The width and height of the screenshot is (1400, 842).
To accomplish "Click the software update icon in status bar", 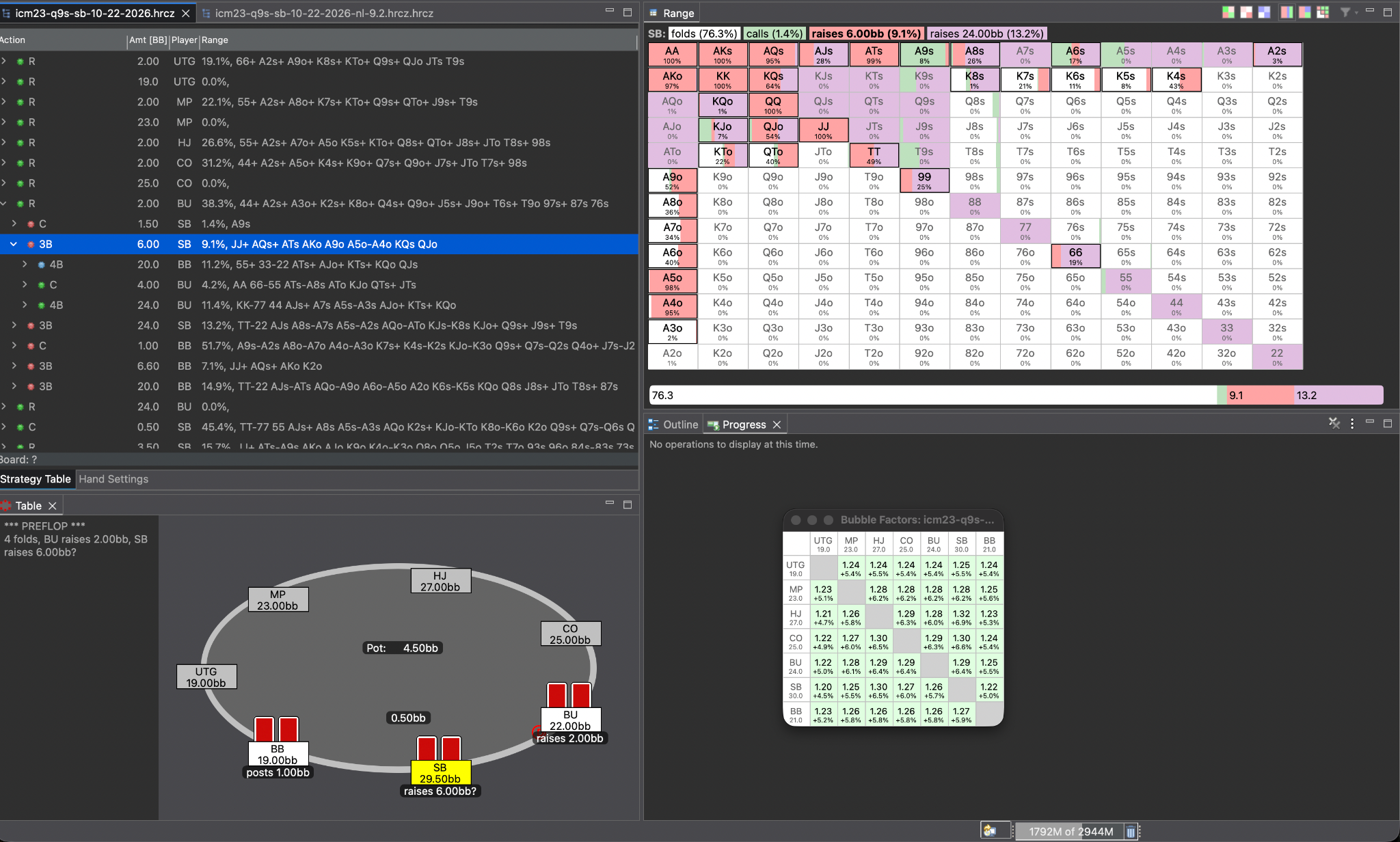I will click(989, 831).
